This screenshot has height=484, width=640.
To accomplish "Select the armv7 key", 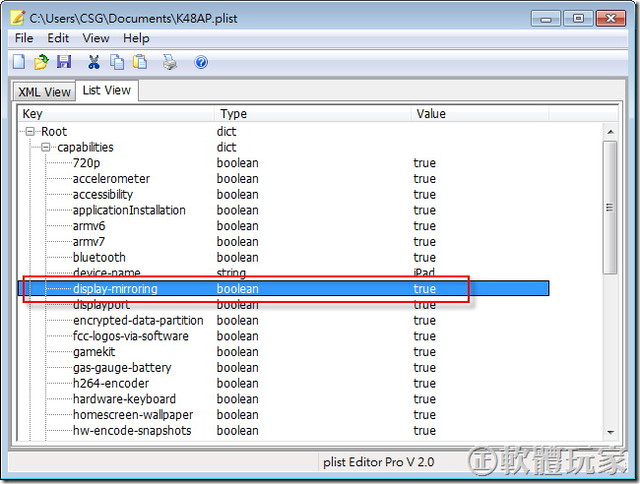I will coord(89,242).
